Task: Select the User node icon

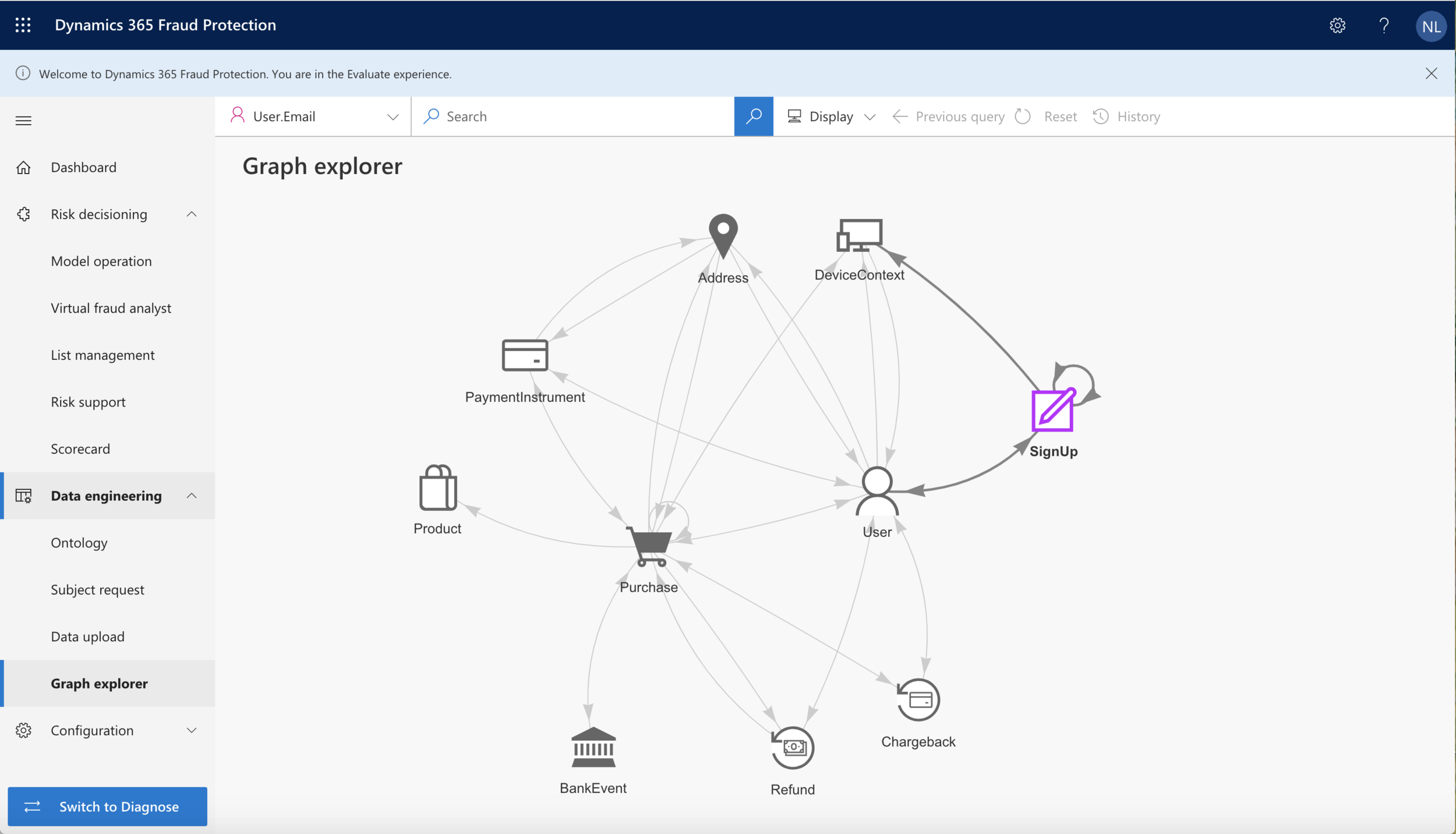Action: click(877, 492)
